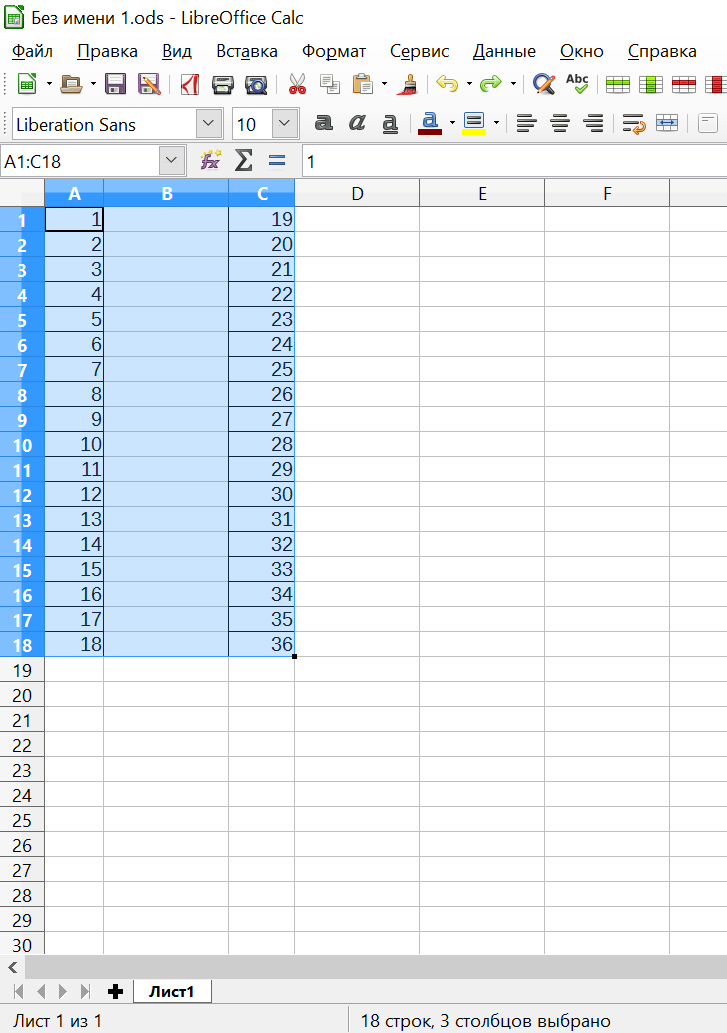This screenshot has height=1033, width=727.
Task: Open the Справка menu
Action: click(662, 51)
